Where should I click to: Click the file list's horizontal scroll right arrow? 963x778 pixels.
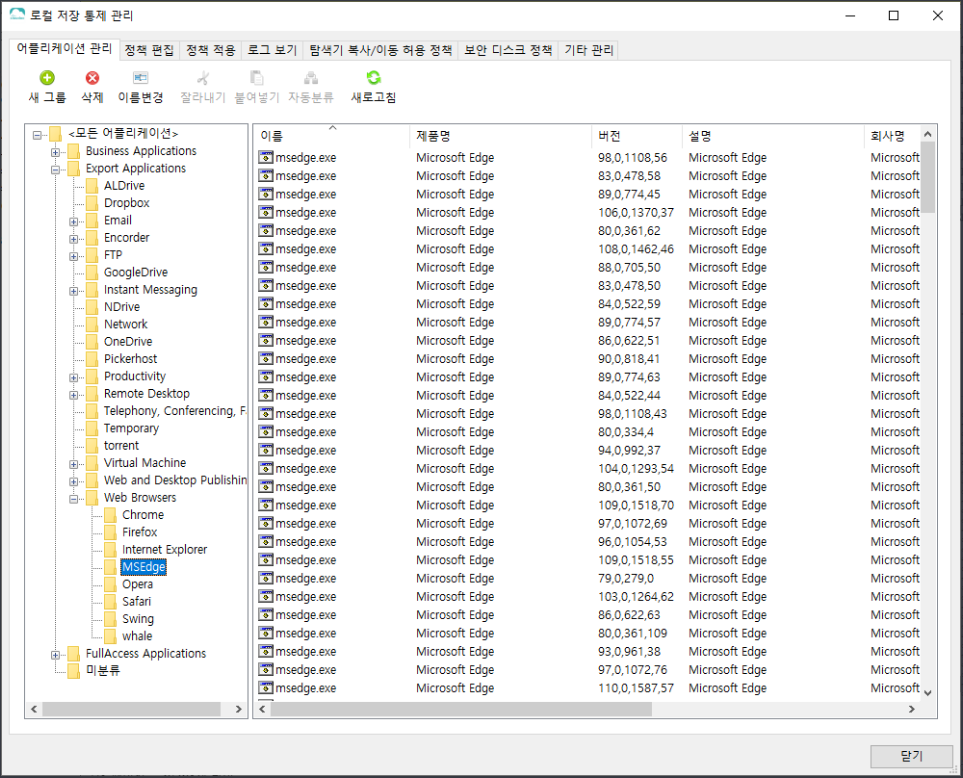912,709
